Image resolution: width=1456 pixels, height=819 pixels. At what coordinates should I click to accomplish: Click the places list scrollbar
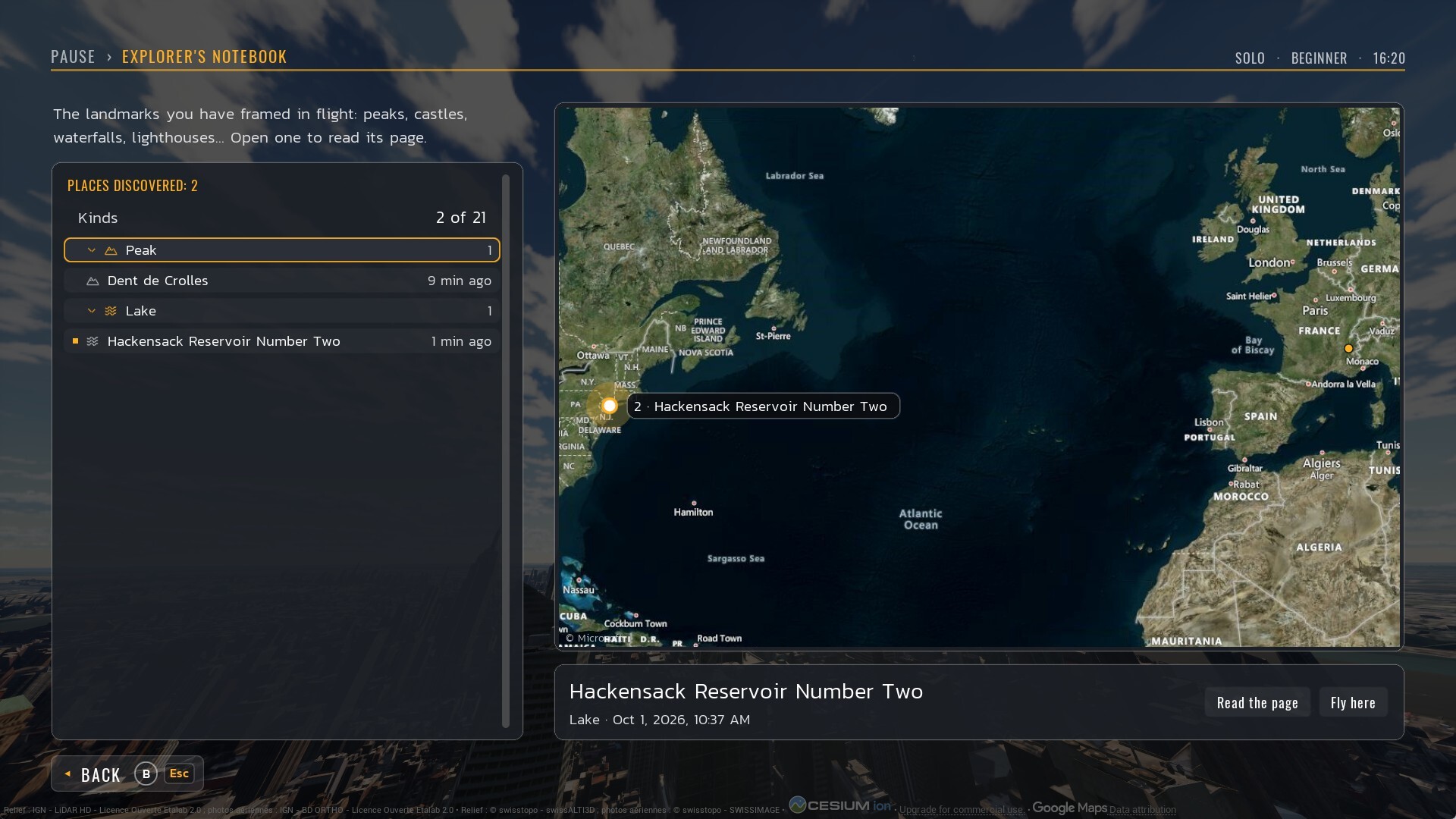pos(506,451)
